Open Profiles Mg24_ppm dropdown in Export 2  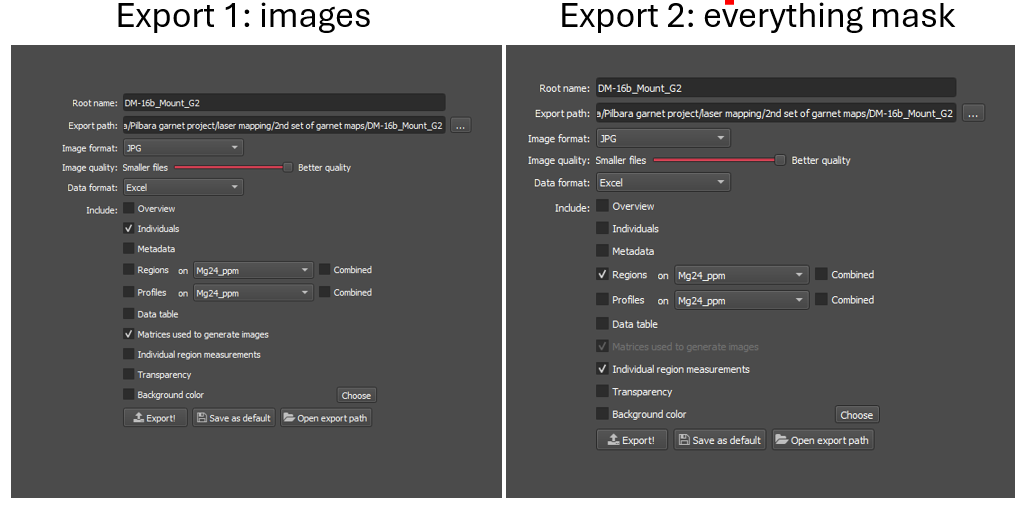pyautogui.click(x=742, y=301)
